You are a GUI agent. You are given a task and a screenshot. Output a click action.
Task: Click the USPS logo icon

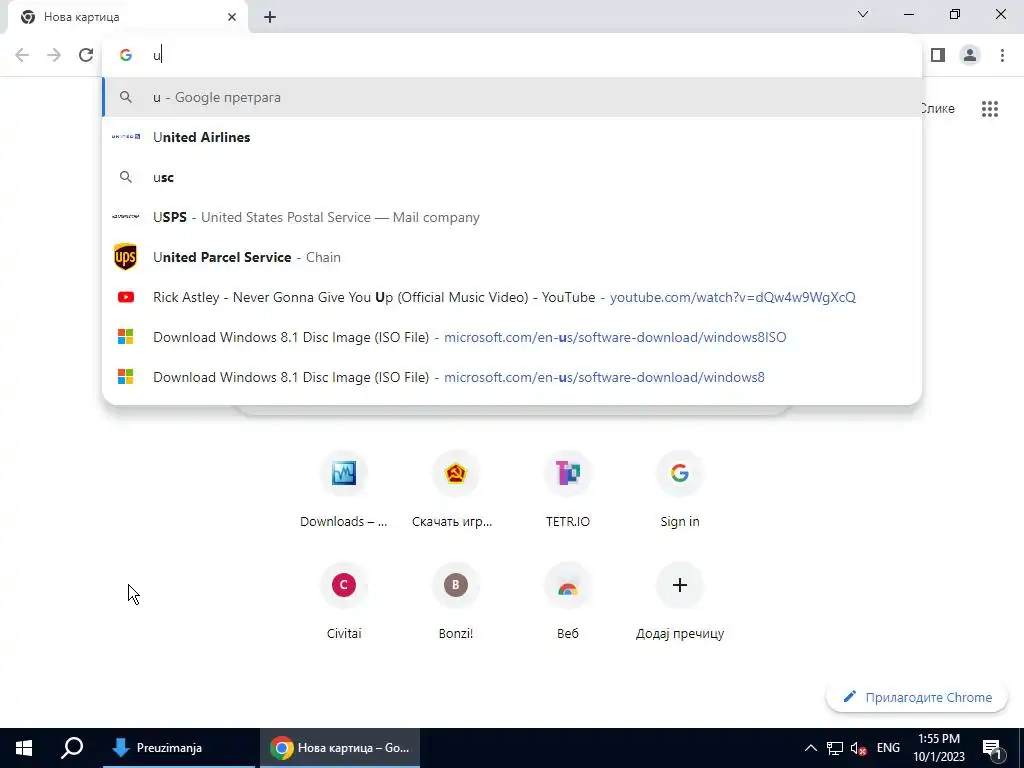[126, 216]
